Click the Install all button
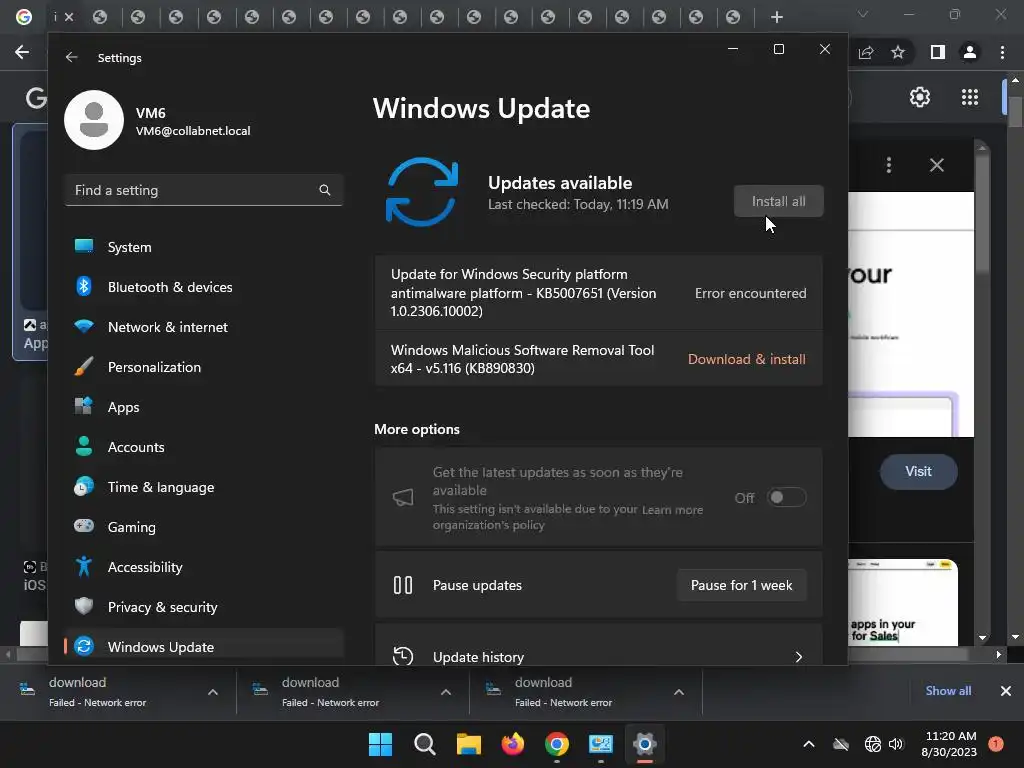The image size is (1024, 768). pyautogui.click(x=778, y=201)
